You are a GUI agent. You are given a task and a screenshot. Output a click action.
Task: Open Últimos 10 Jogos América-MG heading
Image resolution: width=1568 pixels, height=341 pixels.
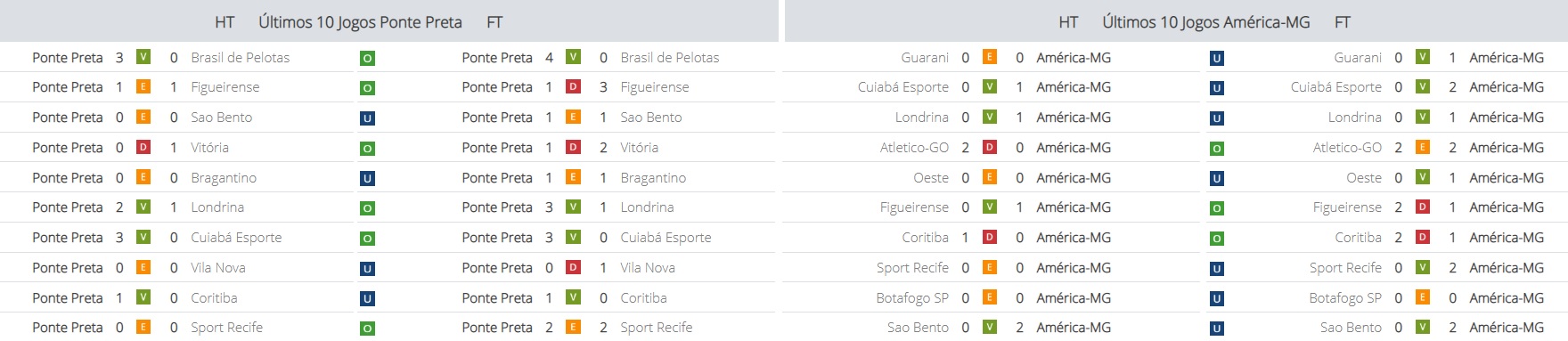click(1205, 22)
